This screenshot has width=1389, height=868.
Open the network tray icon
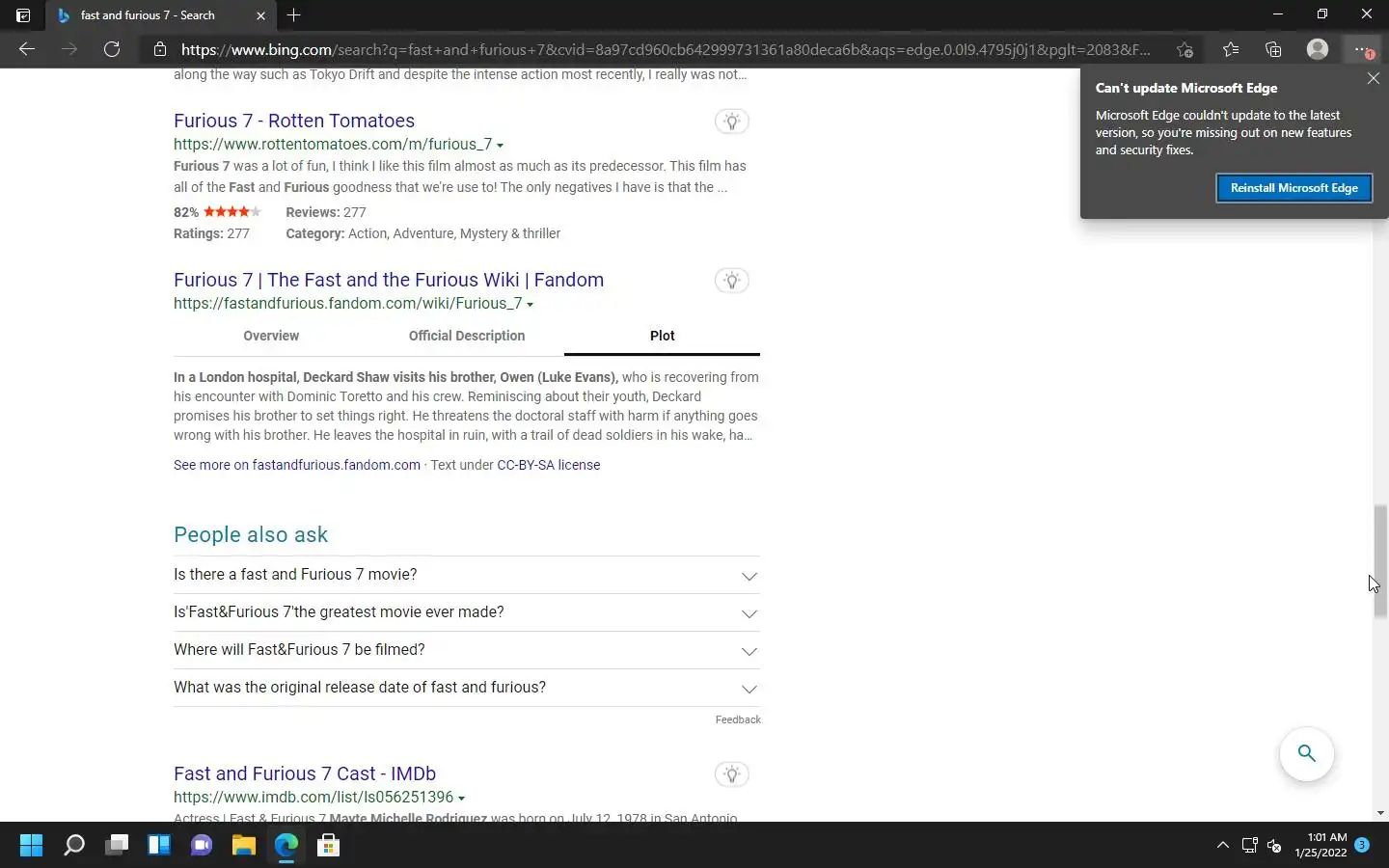pos(1249,846)
